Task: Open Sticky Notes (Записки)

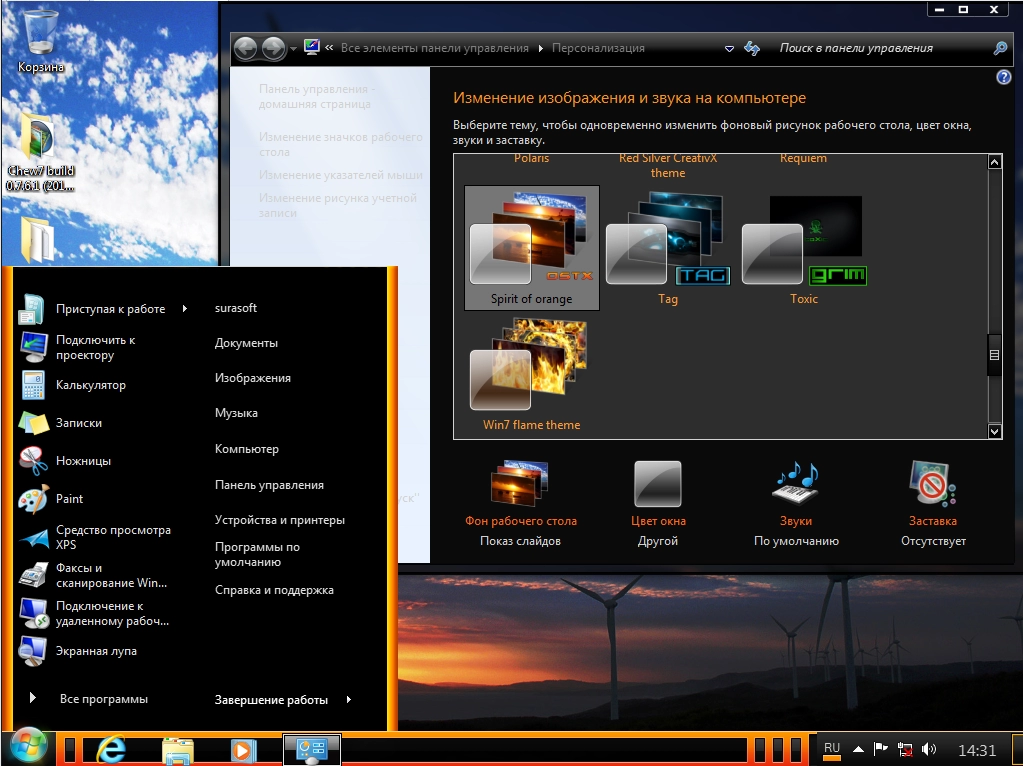Action: 78,423
